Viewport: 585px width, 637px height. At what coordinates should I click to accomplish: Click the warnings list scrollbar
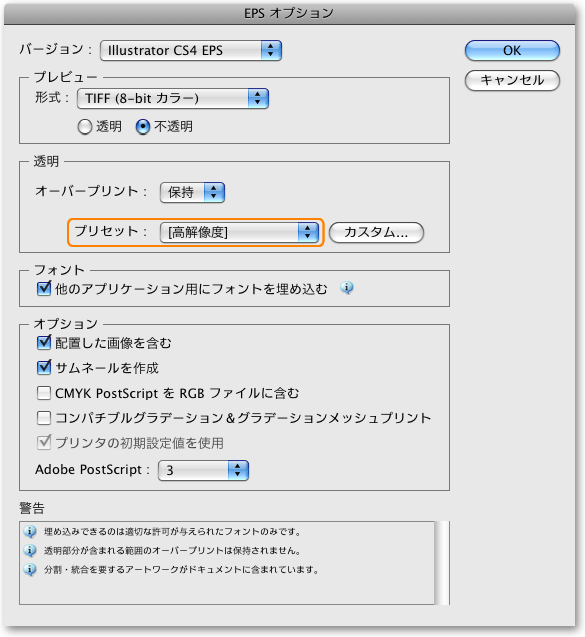point(442,563)
